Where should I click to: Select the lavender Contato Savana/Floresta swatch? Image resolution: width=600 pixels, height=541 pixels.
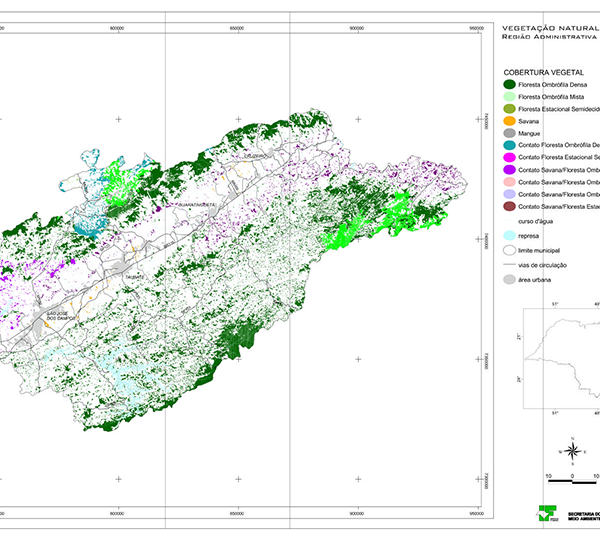(x=509, y=194)
